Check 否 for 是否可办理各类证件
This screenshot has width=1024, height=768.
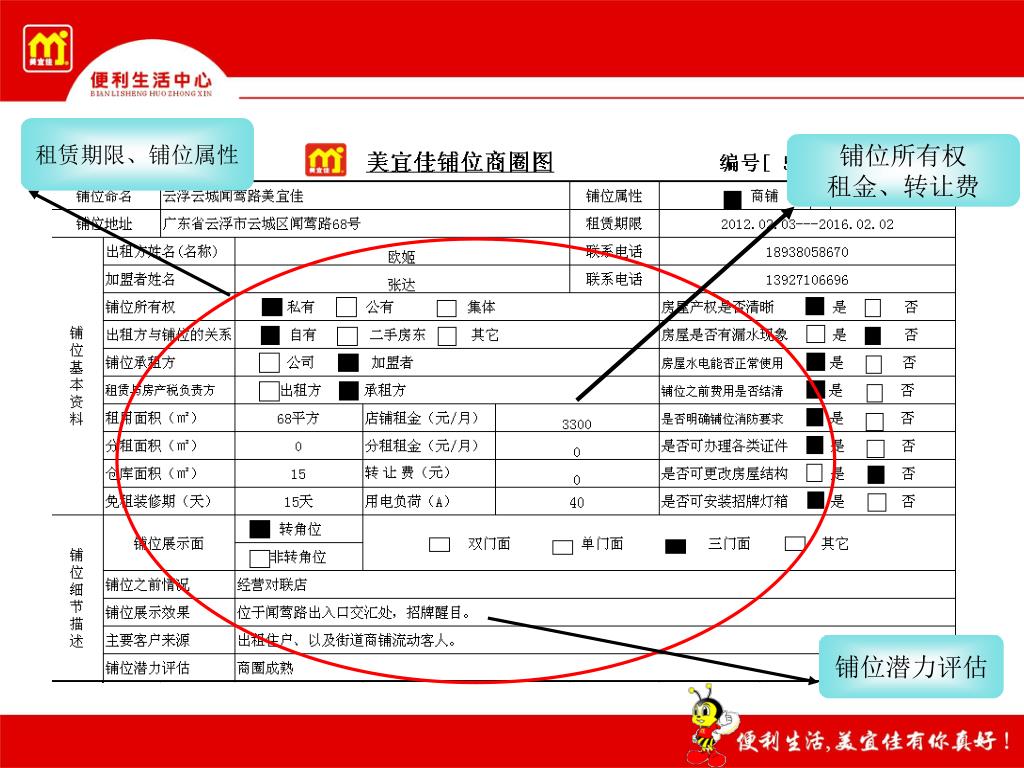pos(876,448)
